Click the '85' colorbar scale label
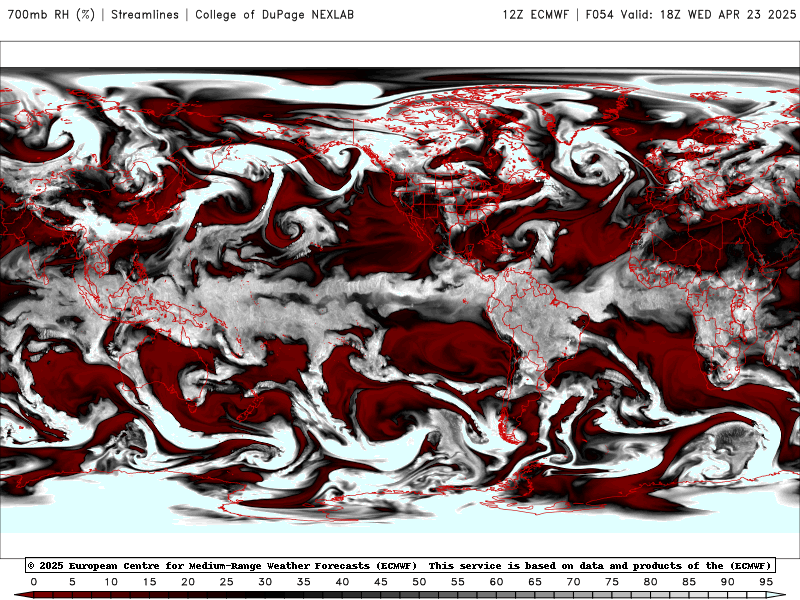800x600 pixels. 689,582
